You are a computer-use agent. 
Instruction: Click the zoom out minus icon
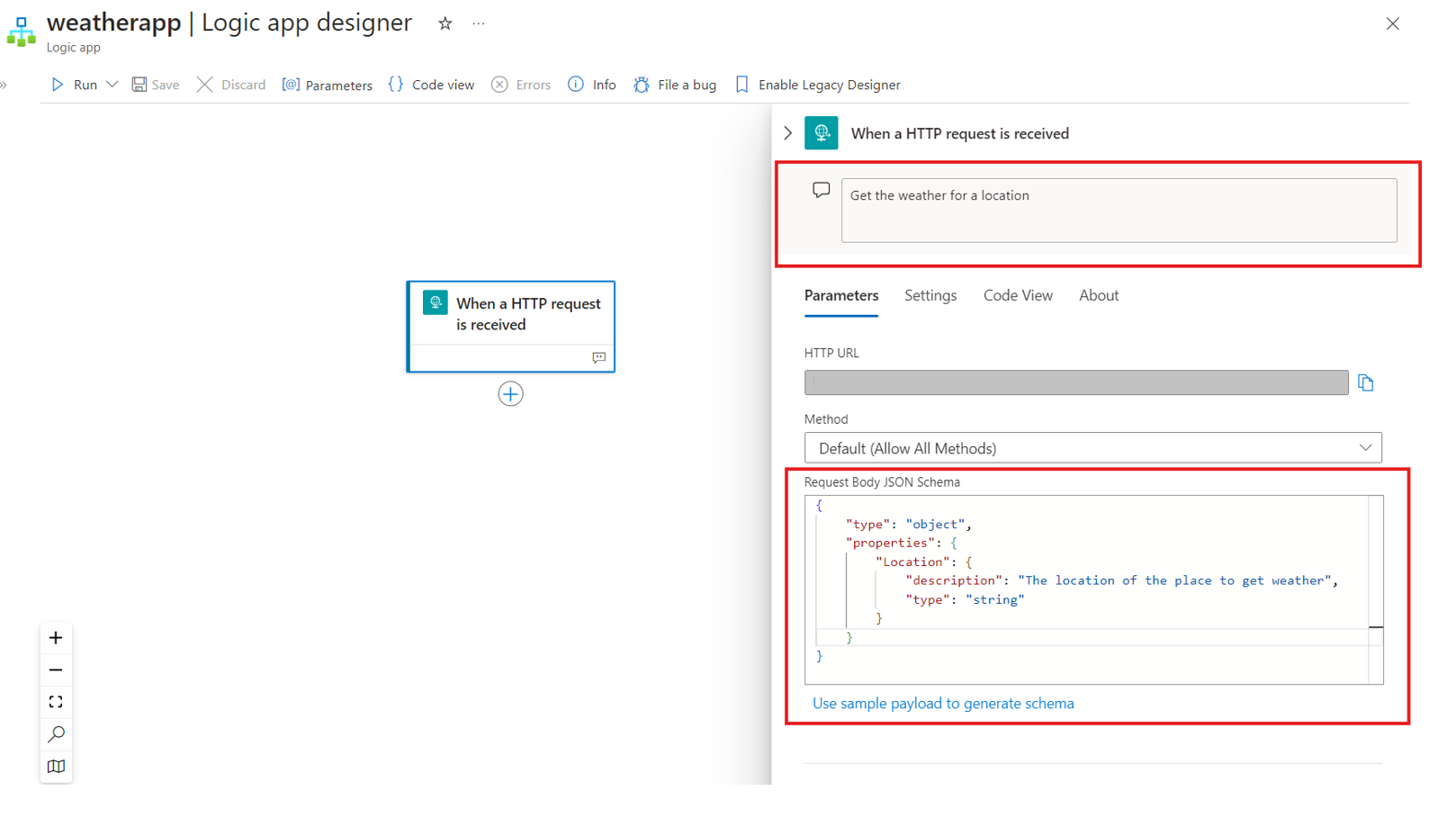click(x=56, y=670)
